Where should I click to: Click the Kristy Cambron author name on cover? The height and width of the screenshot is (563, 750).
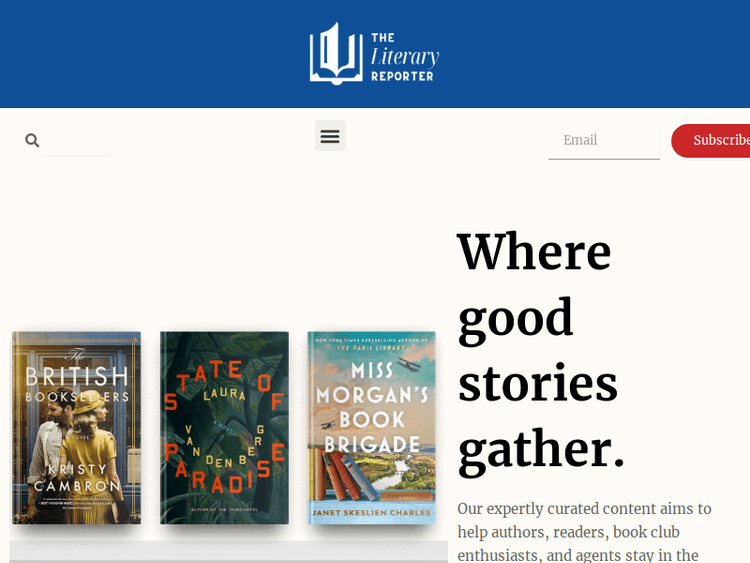[76, 478]
